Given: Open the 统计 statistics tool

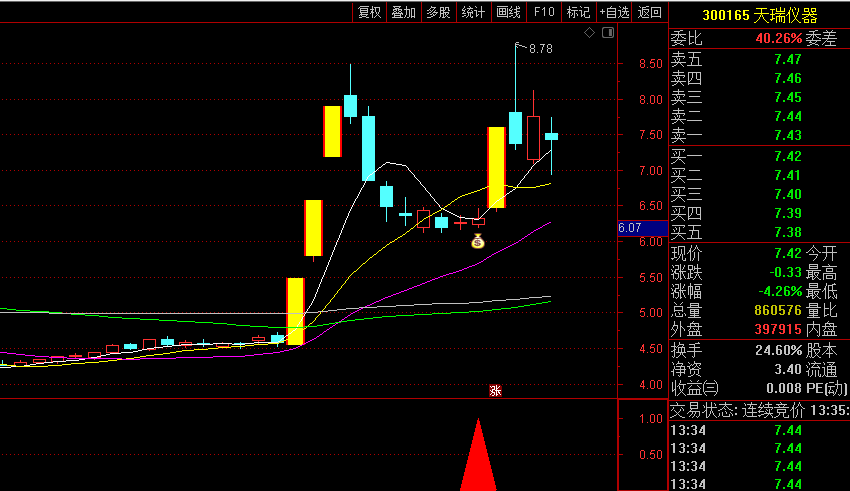Looking at the screenshot, I should (x=473, y=12).
